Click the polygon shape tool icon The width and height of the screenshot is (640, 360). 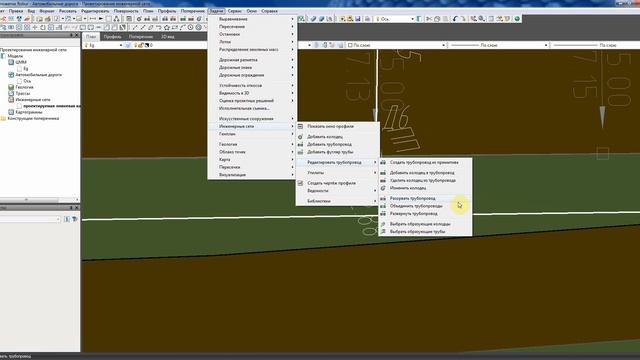[x=167, y=27]
